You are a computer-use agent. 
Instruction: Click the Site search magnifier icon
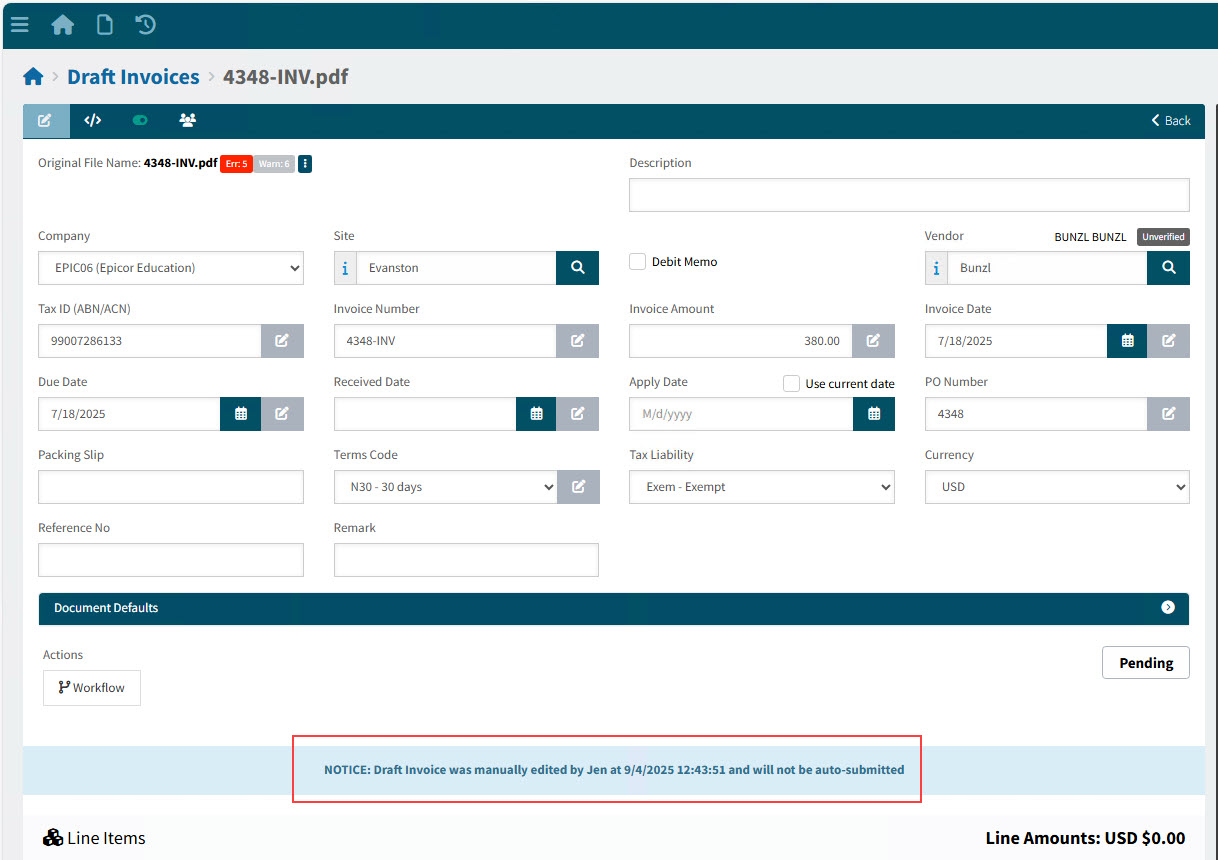[x=577, y=268]
